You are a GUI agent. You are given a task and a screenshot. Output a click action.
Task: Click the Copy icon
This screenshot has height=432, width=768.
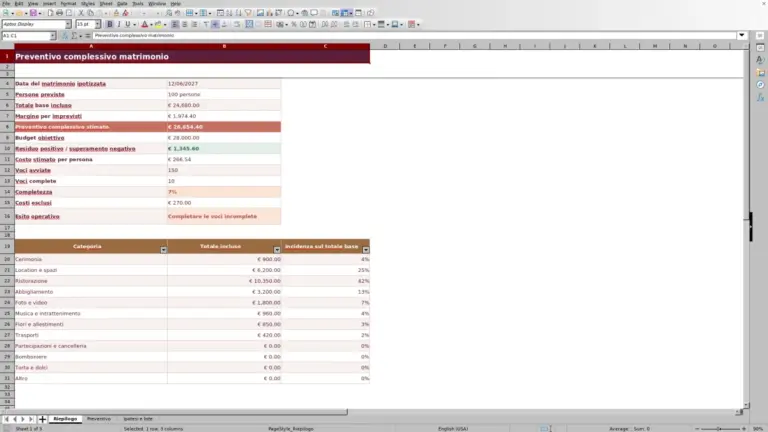[90, 13]
